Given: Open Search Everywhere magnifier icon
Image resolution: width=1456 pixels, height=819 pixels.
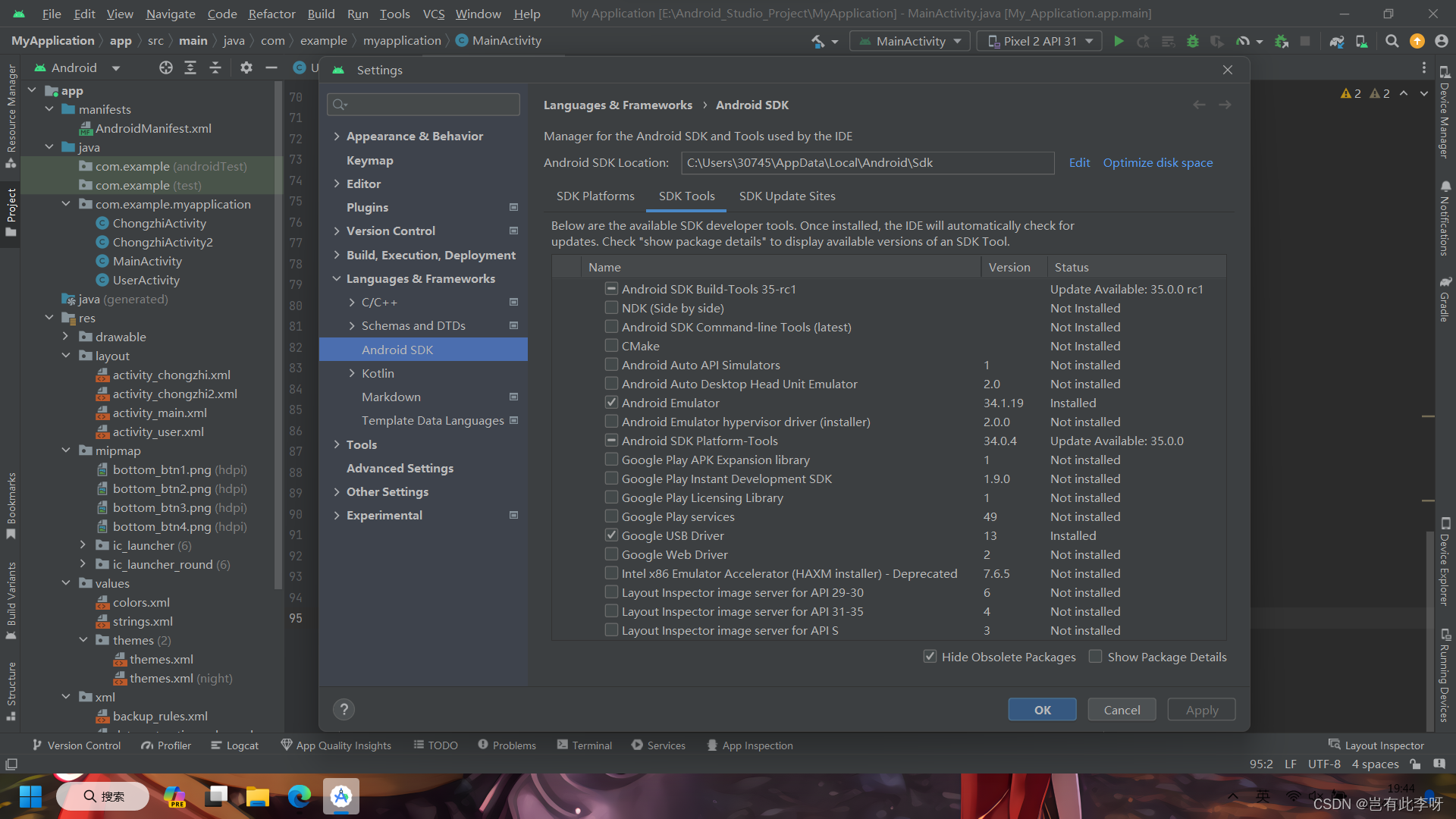Looking at the screenshot, I should (x=1392, y=42).
